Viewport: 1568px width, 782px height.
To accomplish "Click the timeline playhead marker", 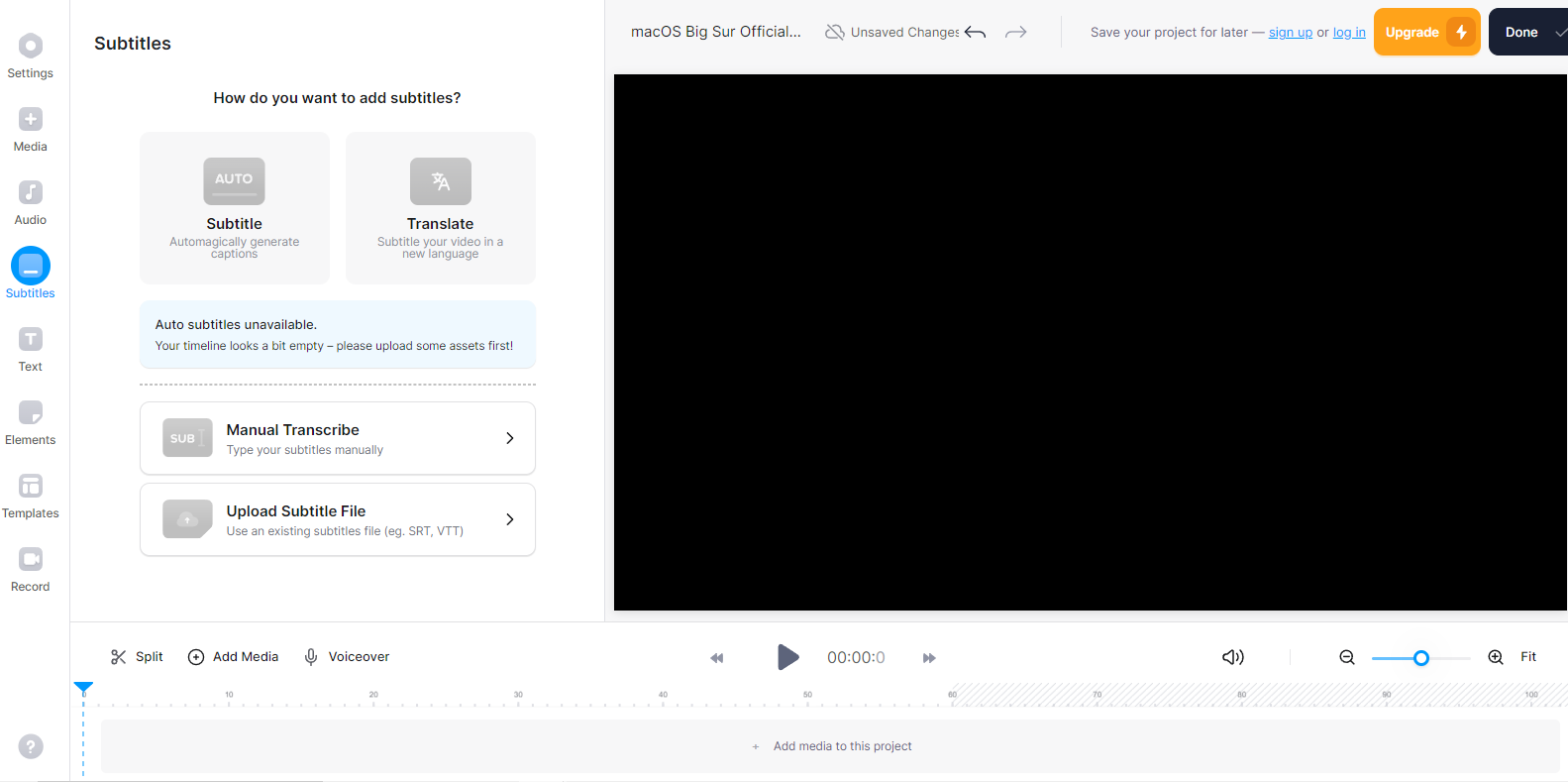I will 83,688.
